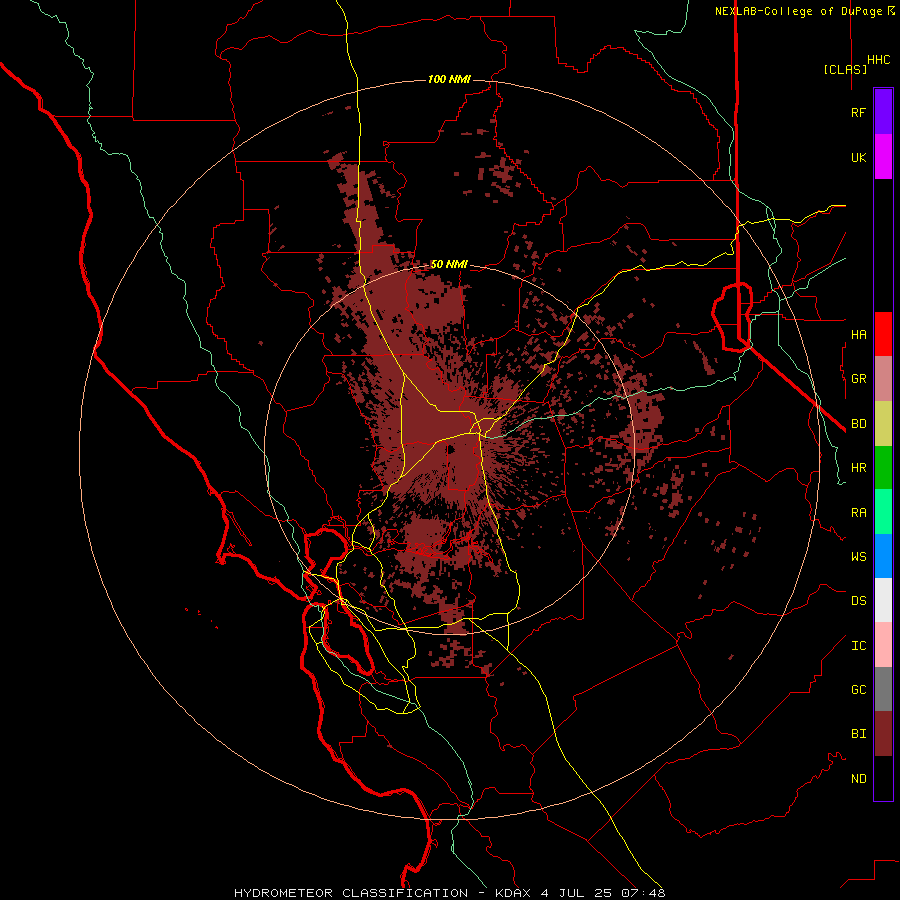Screen dimensions: 900x900
Task: Click the BD legend label
Action: (x=858, y=424)
